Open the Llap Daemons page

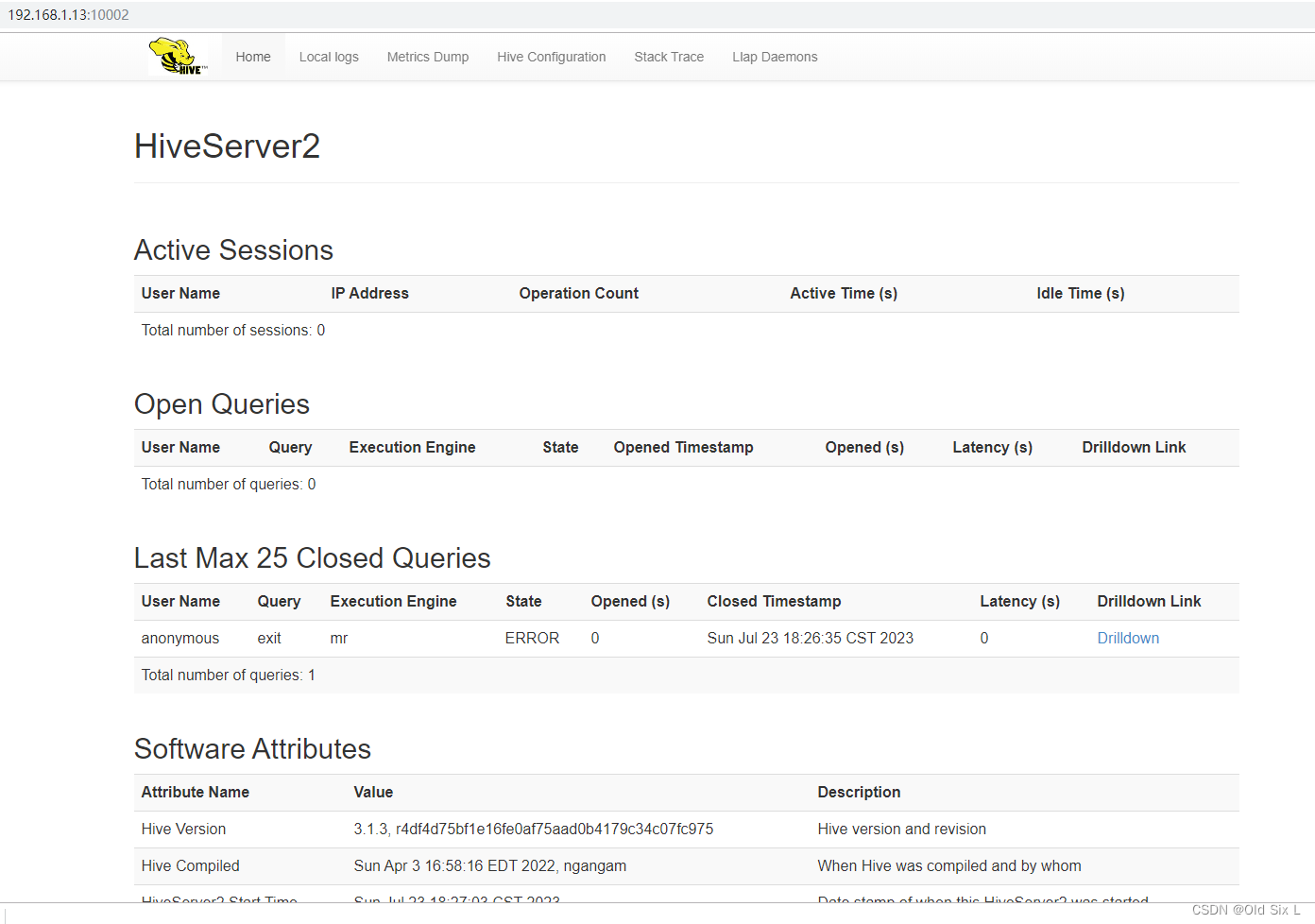(775, 57)
